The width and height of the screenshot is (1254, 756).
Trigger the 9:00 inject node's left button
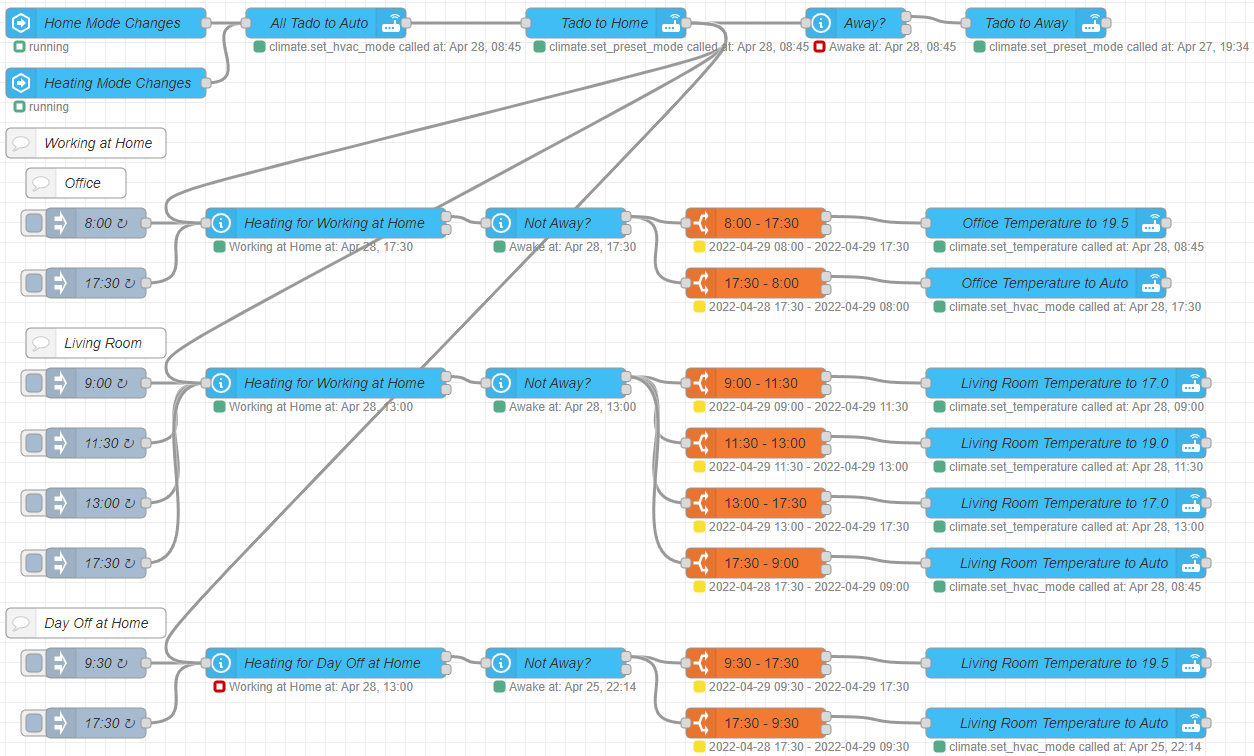coord(33,383)
